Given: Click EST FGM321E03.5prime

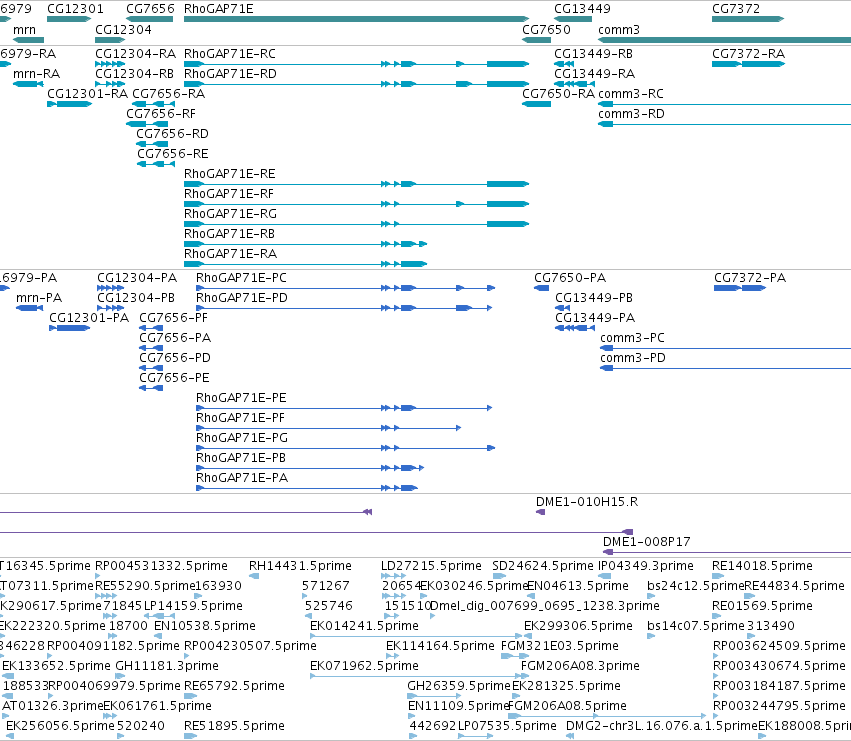Looking at the screenshot, I should click(515, 656).
